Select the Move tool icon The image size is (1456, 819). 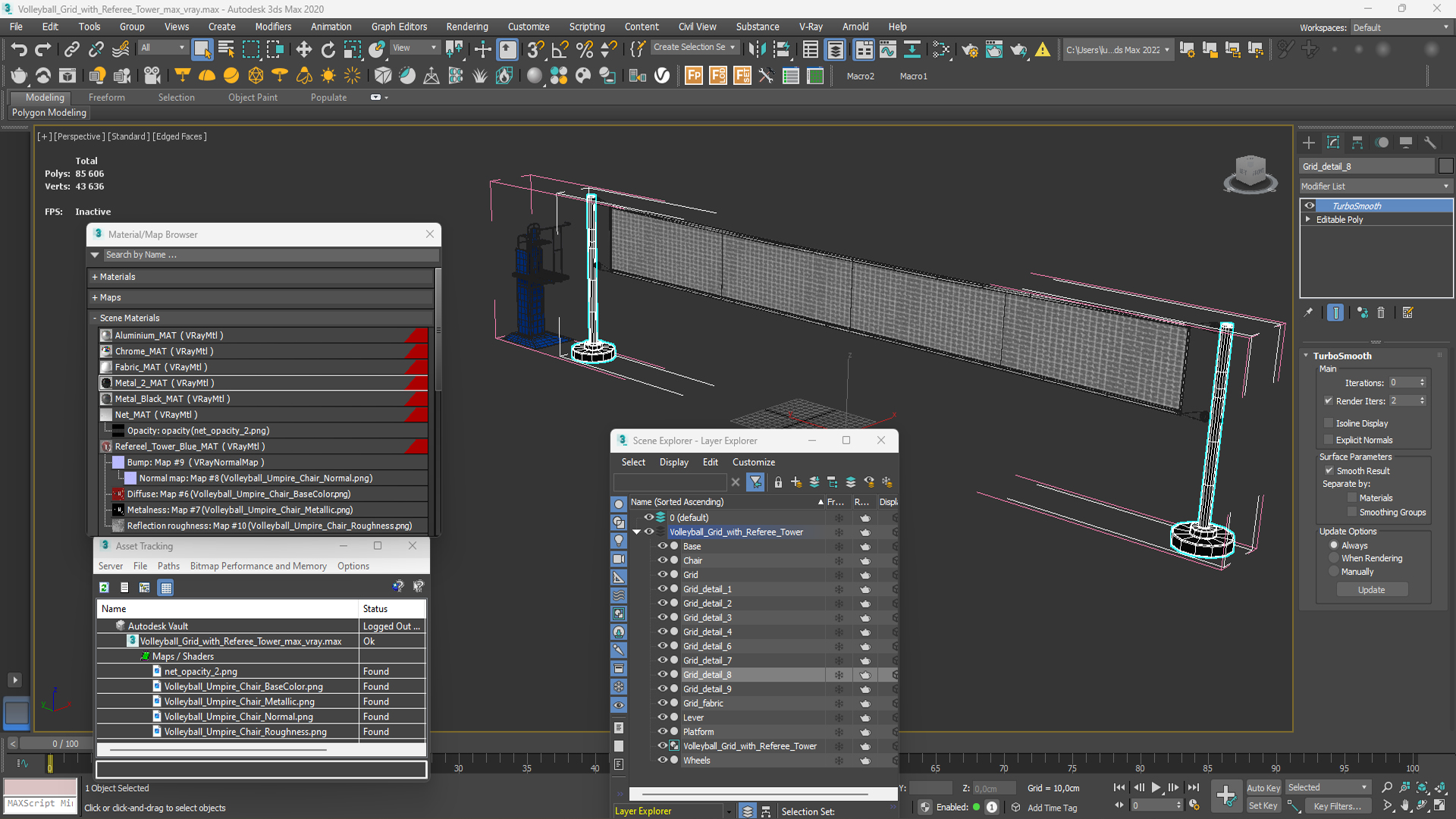(303, 50)
